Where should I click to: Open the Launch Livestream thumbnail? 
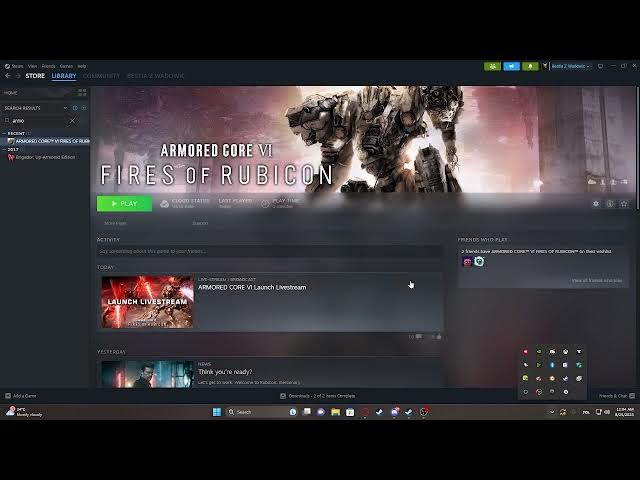147,302
